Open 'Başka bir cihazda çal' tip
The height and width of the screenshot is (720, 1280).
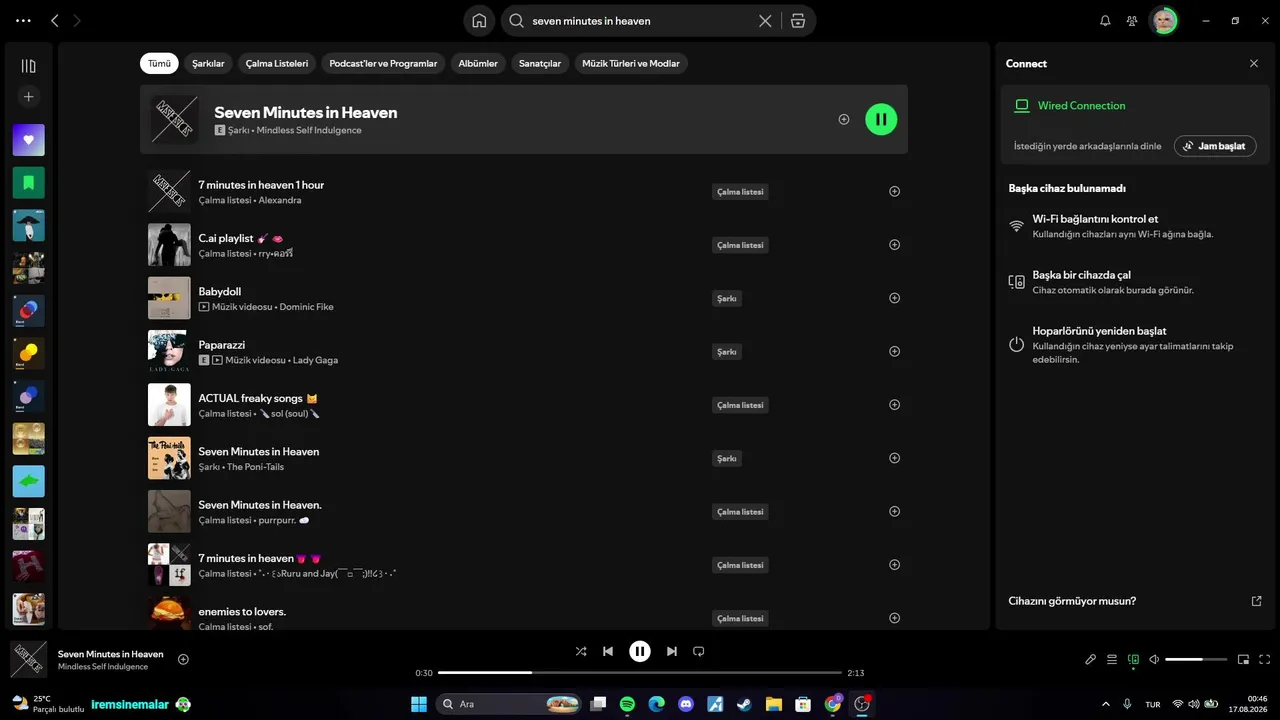coord(1134,282)
